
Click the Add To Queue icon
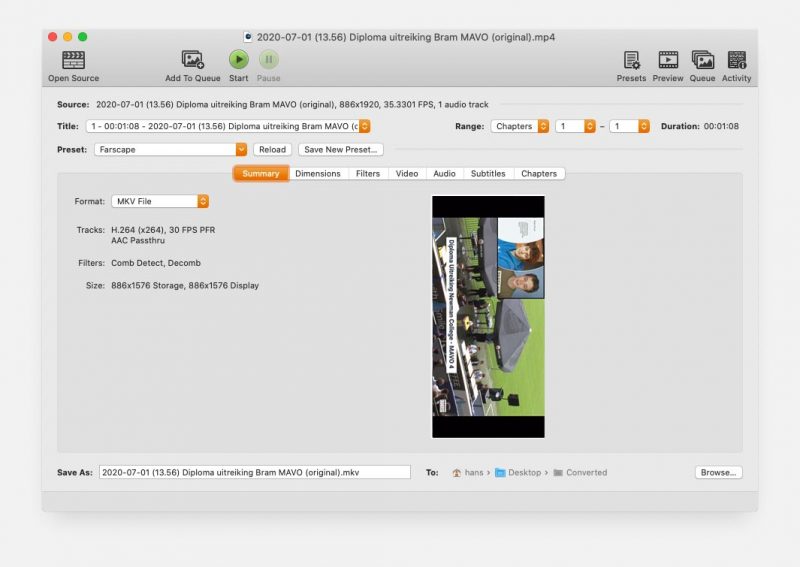coord(193,60)
